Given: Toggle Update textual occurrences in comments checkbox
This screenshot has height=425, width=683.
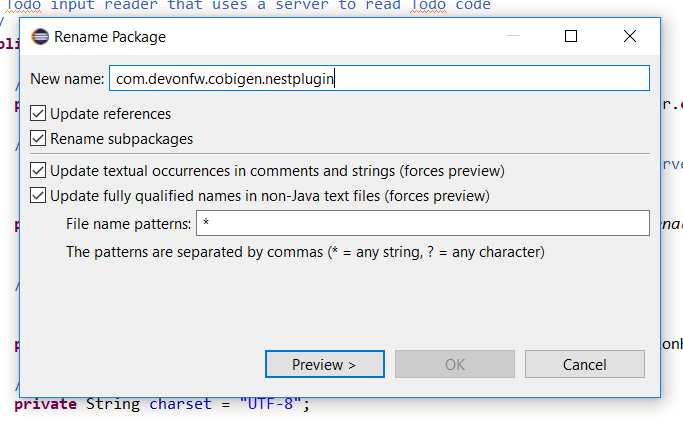Looking at the screenshot, I should pos(39,171).
